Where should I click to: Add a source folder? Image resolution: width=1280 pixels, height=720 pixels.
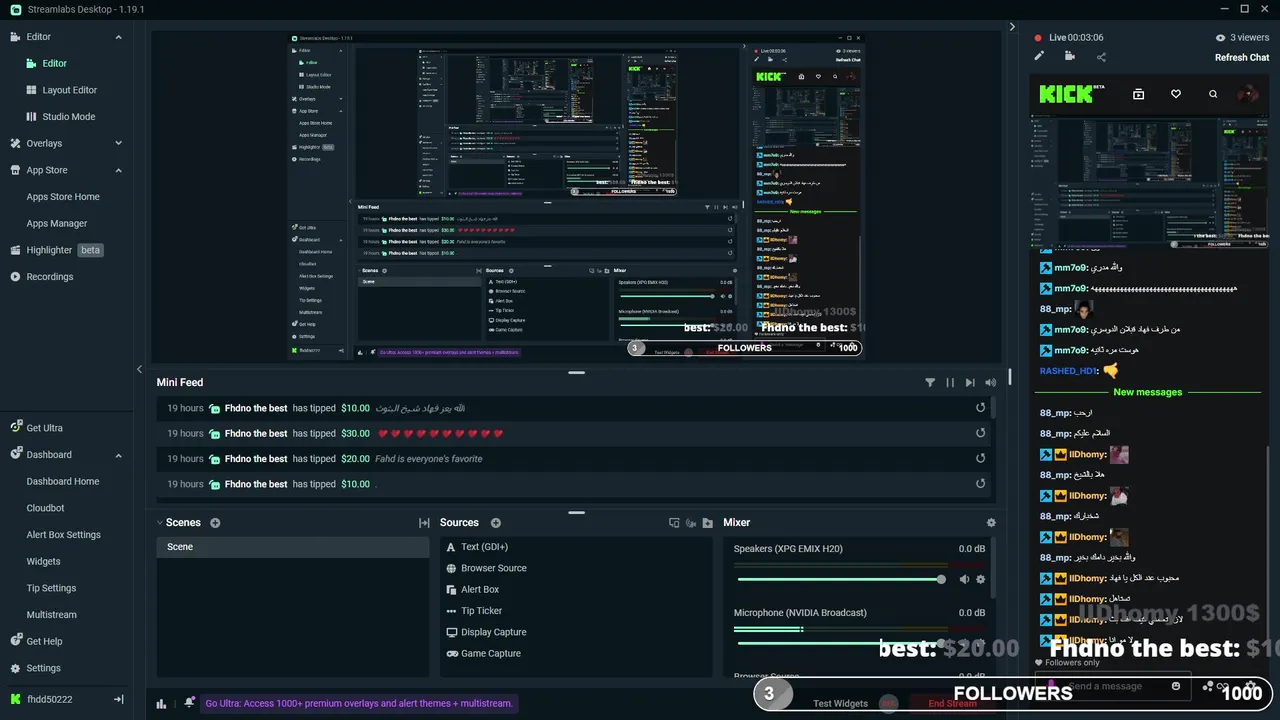[x=708, y=523]
